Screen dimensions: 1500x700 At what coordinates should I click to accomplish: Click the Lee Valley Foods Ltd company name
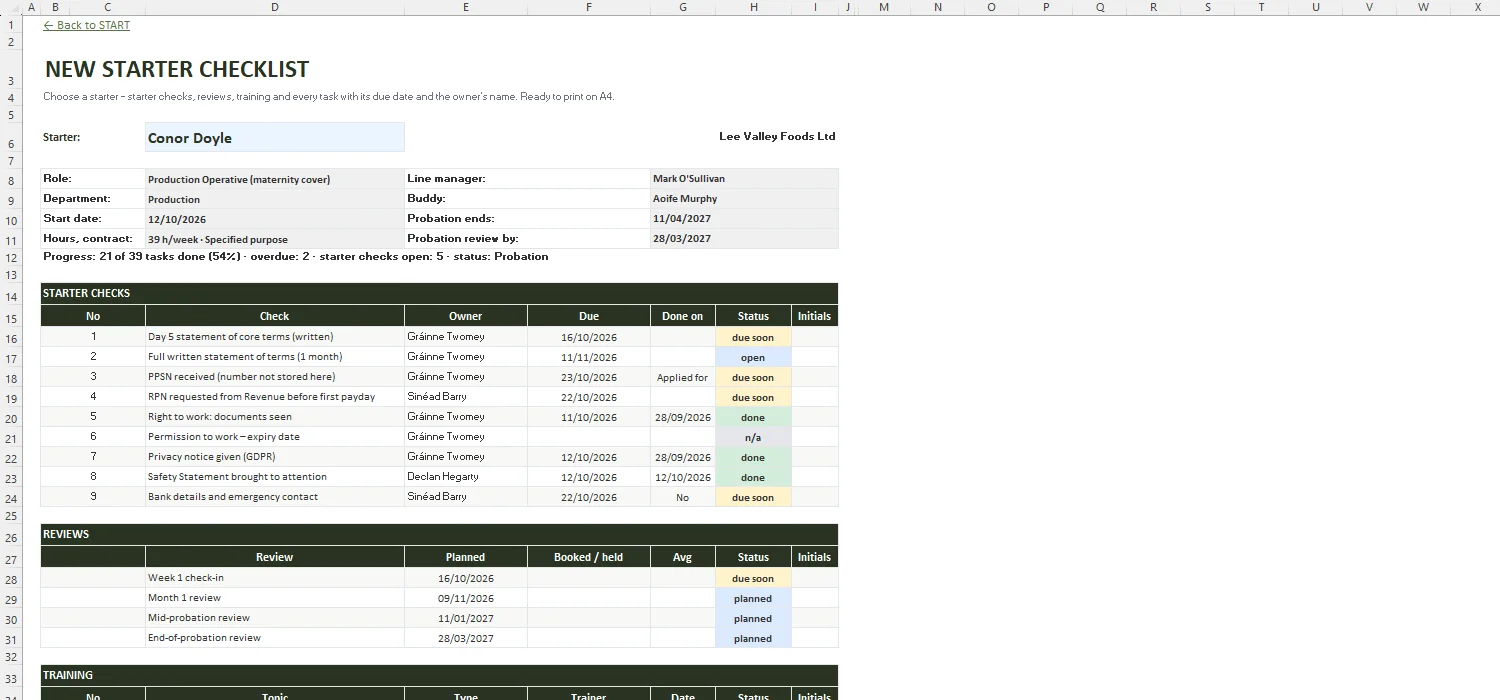pyautogui.click(x=777, y=136)
